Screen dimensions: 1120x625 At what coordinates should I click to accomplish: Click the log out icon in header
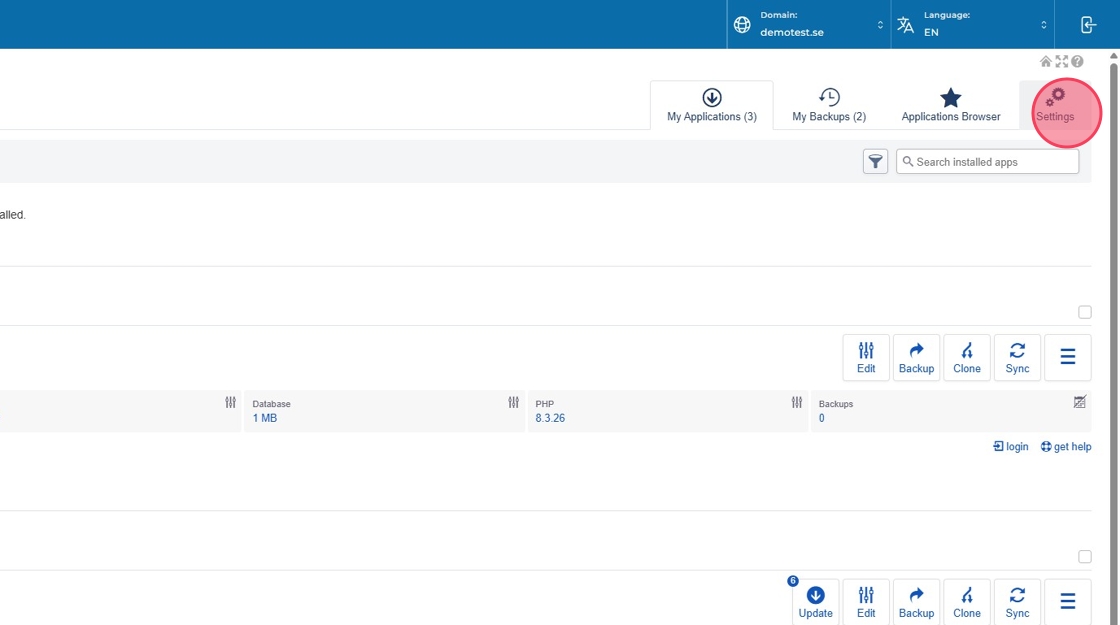pos(1088,25)
